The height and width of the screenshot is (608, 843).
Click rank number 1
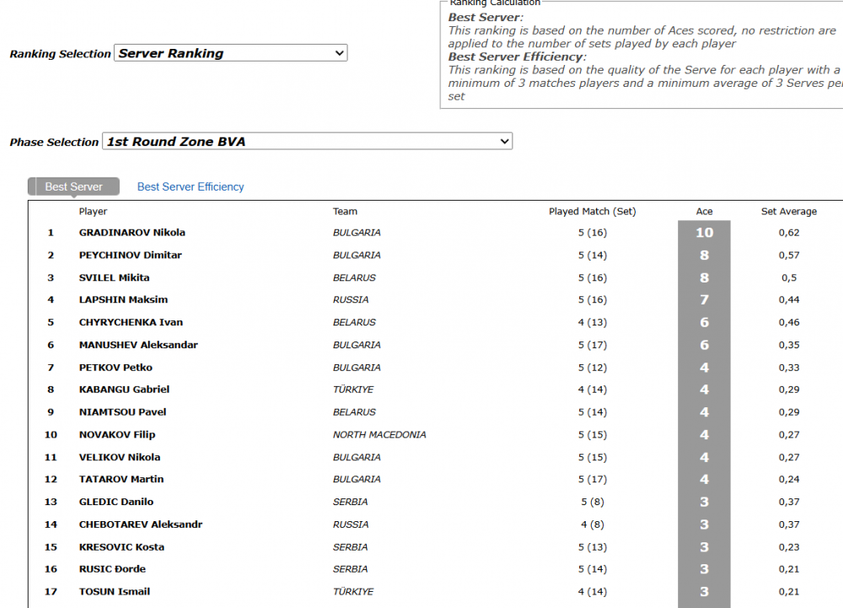pyautogui.click(x=51, y=232)
